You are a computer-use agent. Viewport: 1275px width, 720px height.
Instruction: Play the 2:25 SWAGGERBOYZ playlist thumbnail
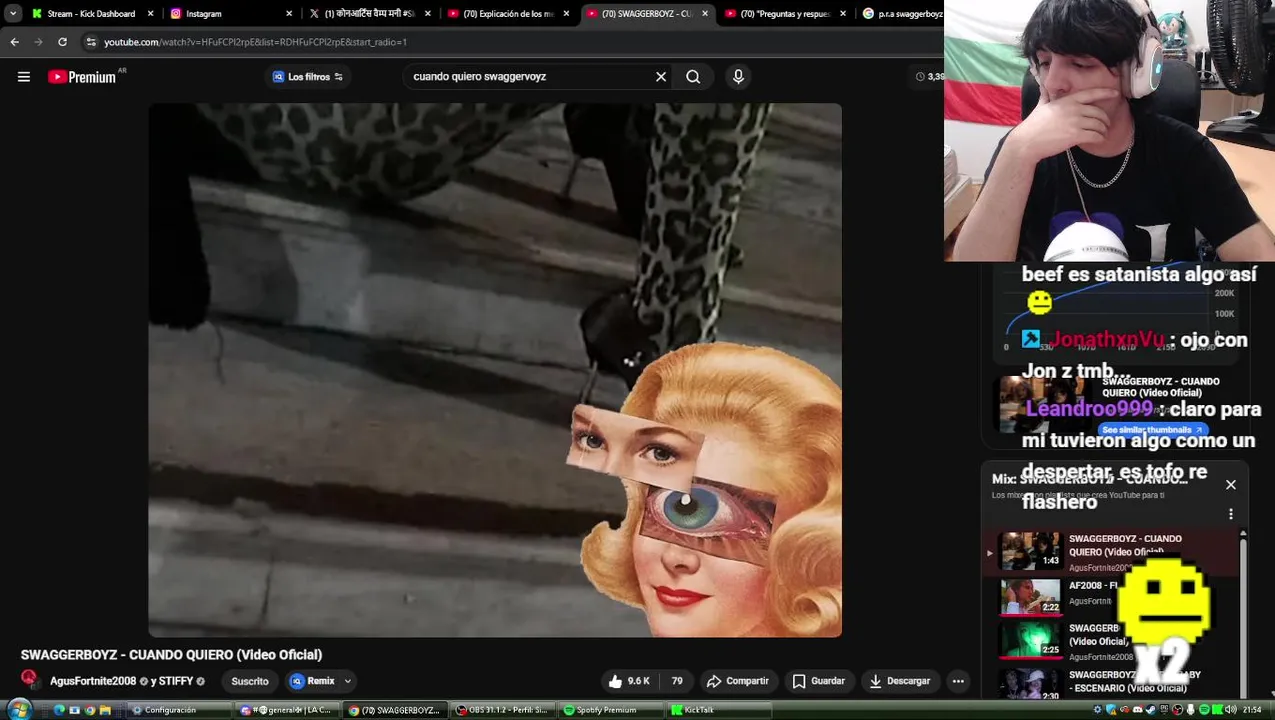pyautogui.click(x=1030, y=638)
